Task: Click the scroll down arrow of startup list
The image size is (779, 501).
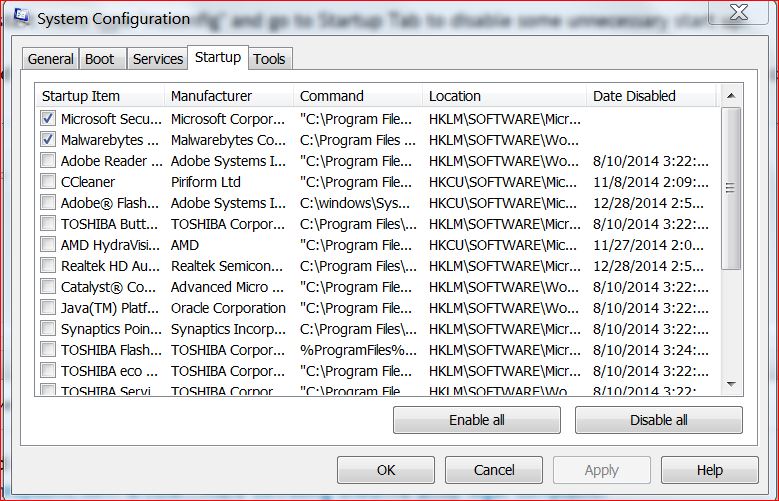Action: click(x=730, y=384)
